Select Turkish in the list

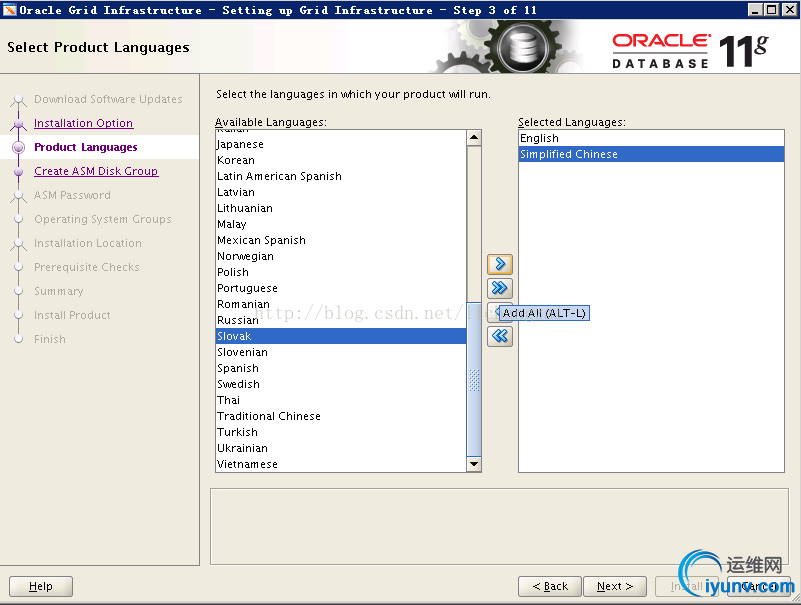point(341,432)
